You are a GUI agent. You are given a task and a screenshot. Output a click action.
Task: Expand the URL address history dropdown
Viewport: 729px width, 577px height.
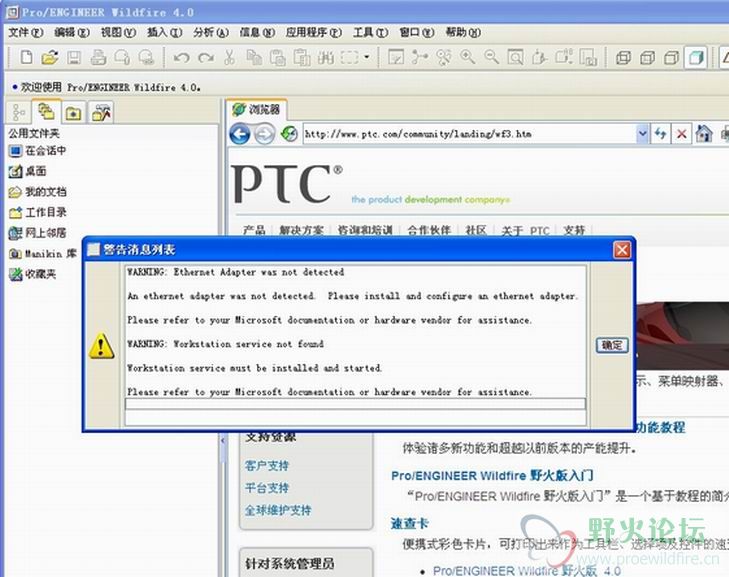pyautogui.click(x=642, y=134)
